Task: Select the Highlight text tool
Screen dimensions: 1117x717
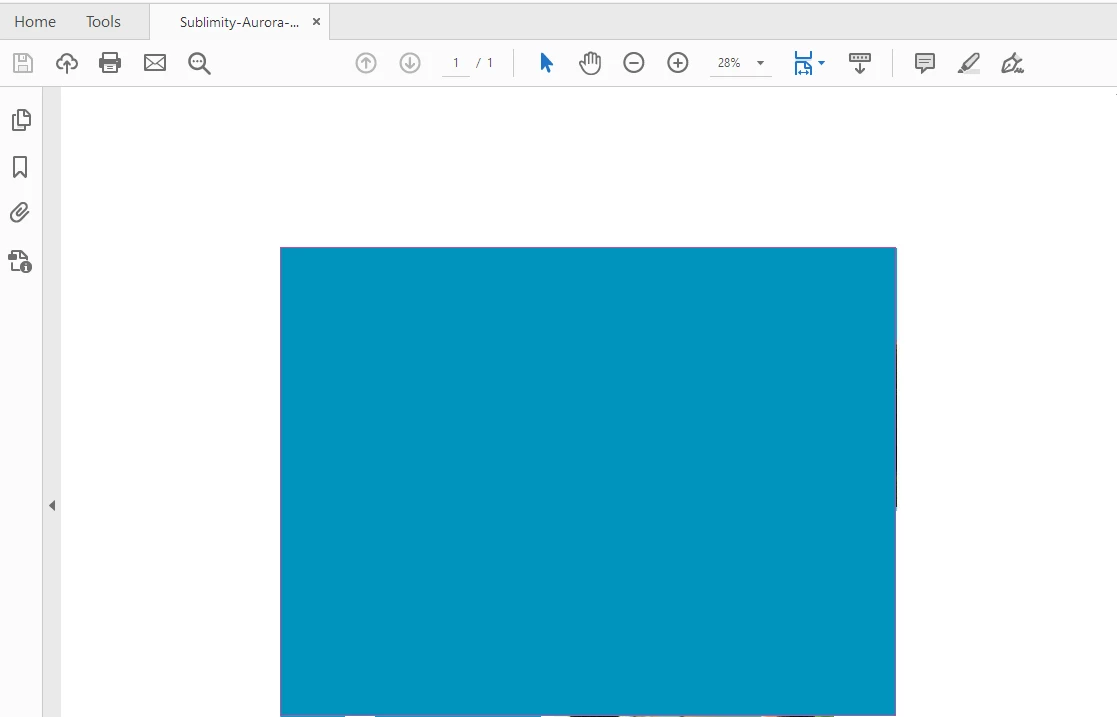Action: pos(968,63)
